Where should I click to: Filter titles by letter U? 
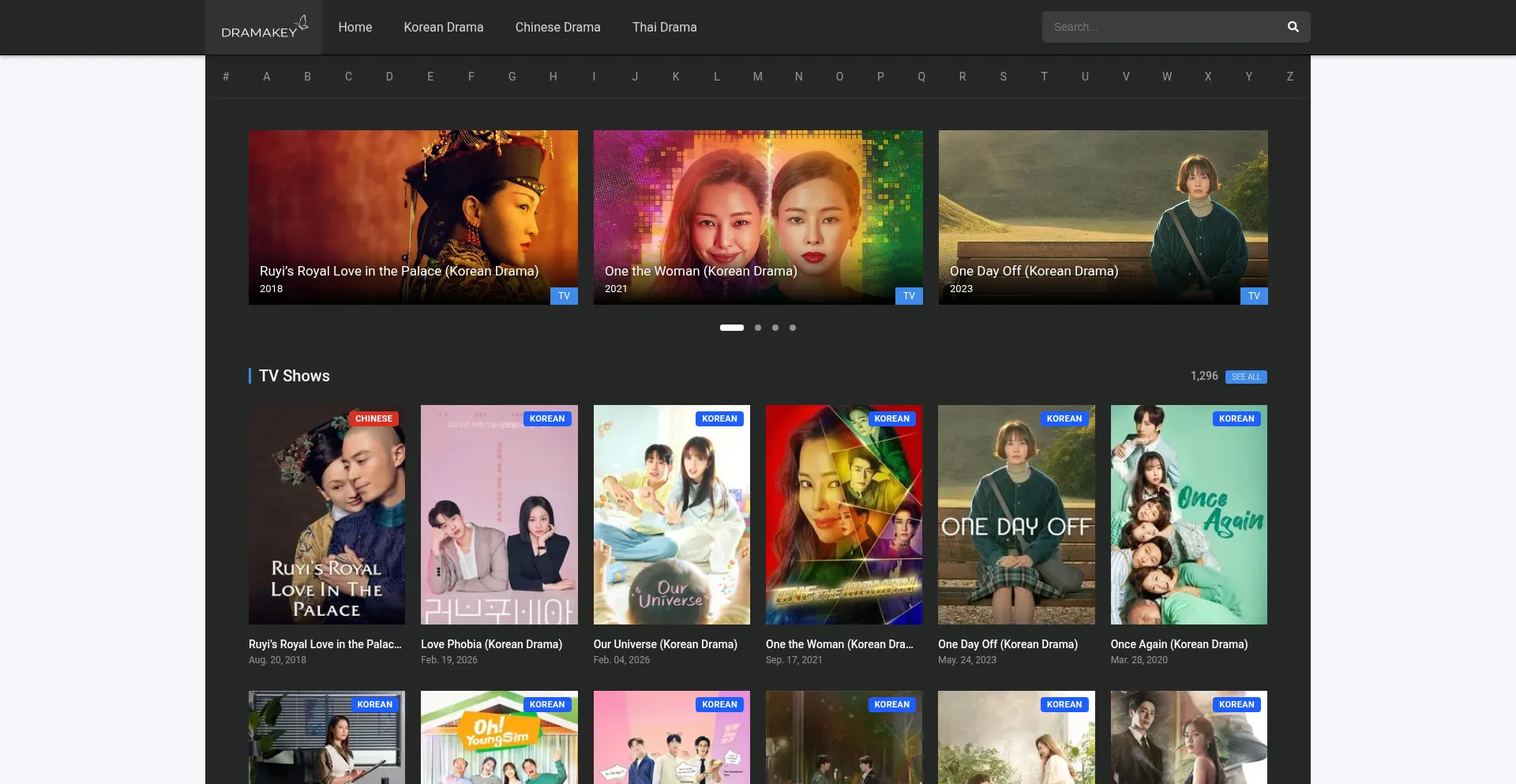click(1086, 77)
